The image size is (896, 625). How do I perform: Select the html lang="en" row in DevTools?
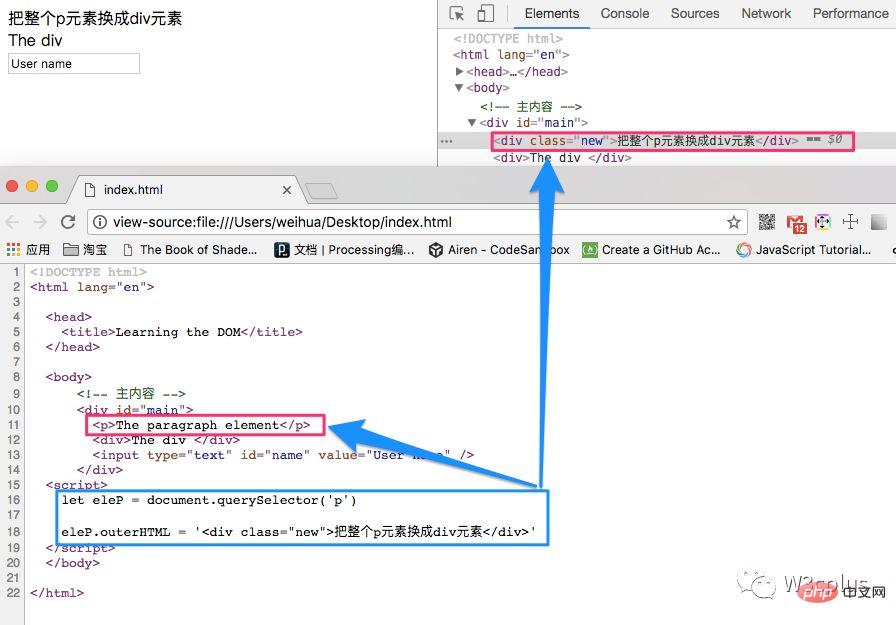pyautogui.click(x=511, y=55)
